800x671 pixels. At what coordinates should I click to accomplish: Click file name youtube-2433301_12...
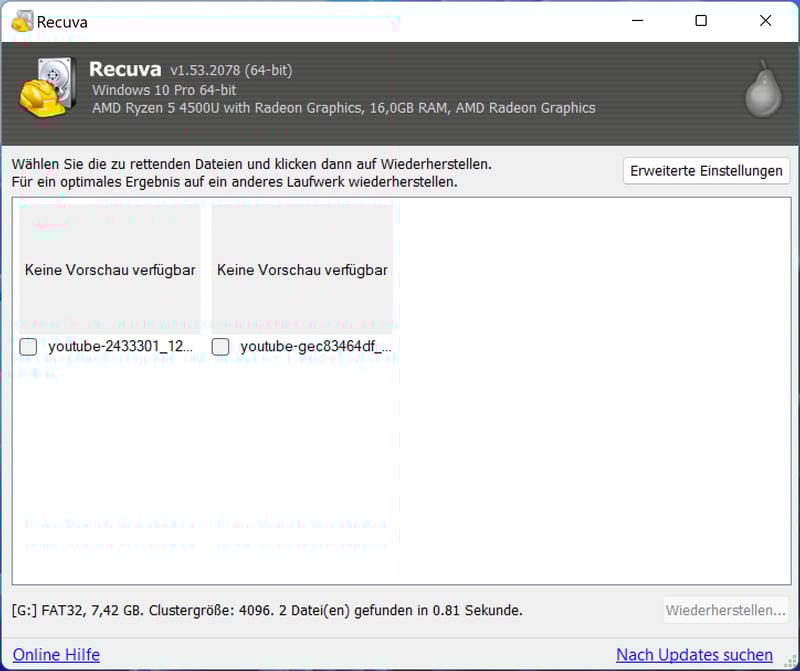coord(120,346)
